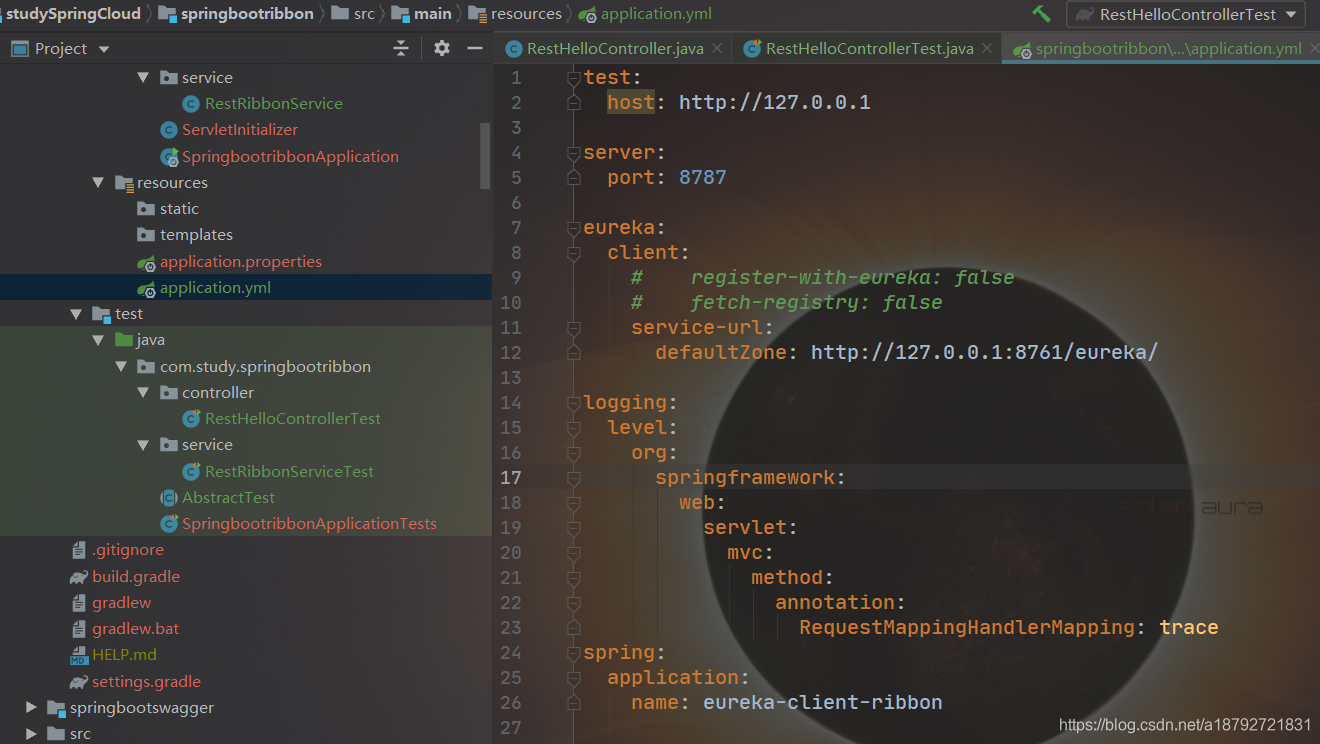Click application.yml breadcrumb in navigation bar
This screenshot has height=744, width=1320.
point(645,14)
